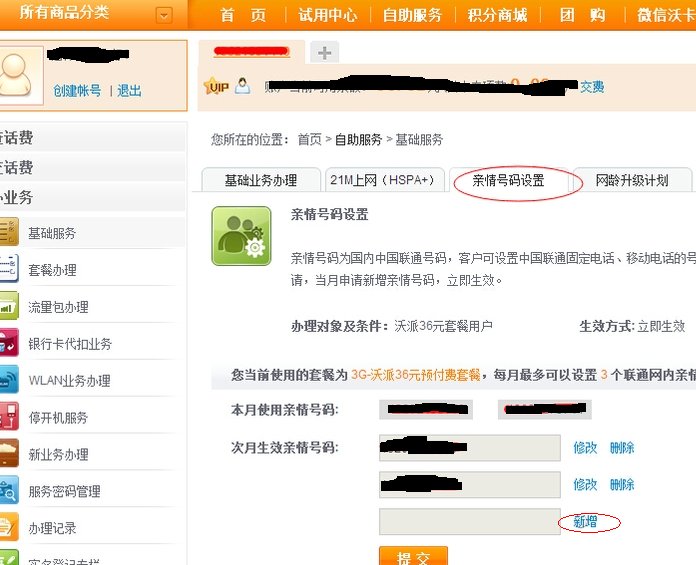Screen dimensions: 696x565
Task: Click the 服务密码管理 sidebar icon
Action: click(x=9, y=490)
